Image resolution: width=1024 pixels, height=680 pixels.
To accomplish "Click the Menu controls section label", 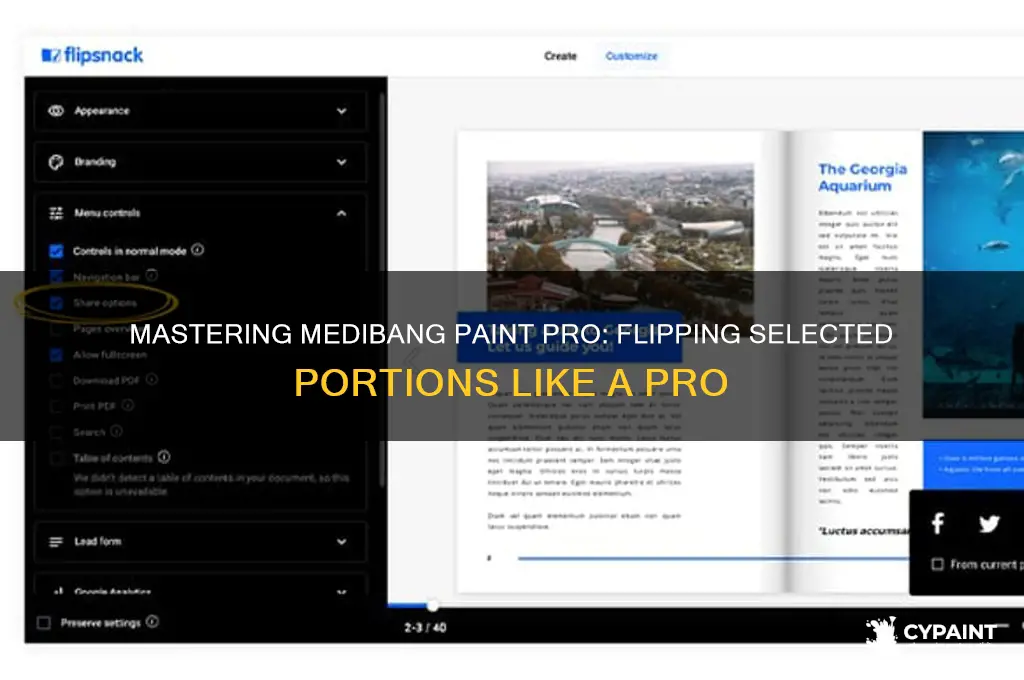I will [x=107, y=213].
